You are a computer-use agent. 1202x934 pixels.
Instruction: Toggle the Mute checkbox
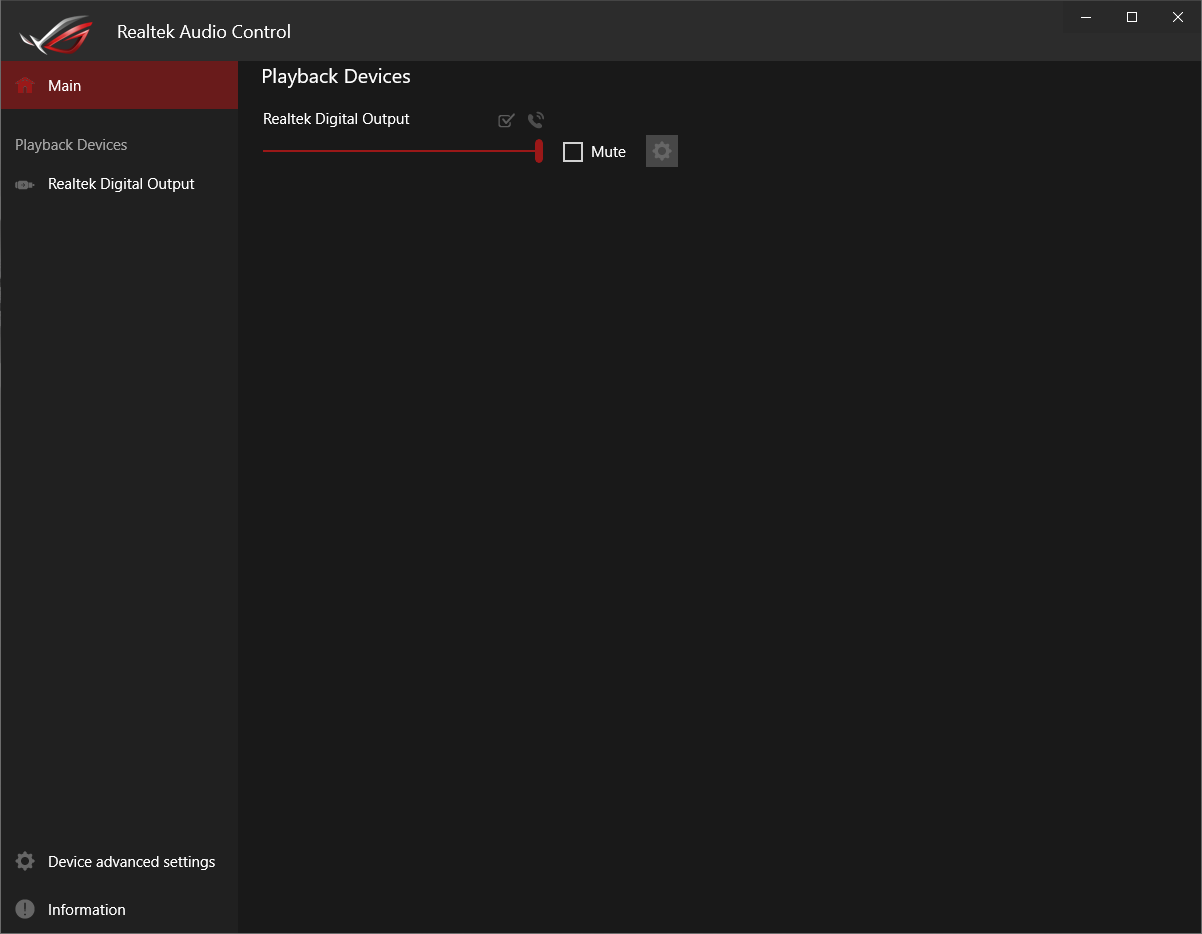(x=573, y=152)
